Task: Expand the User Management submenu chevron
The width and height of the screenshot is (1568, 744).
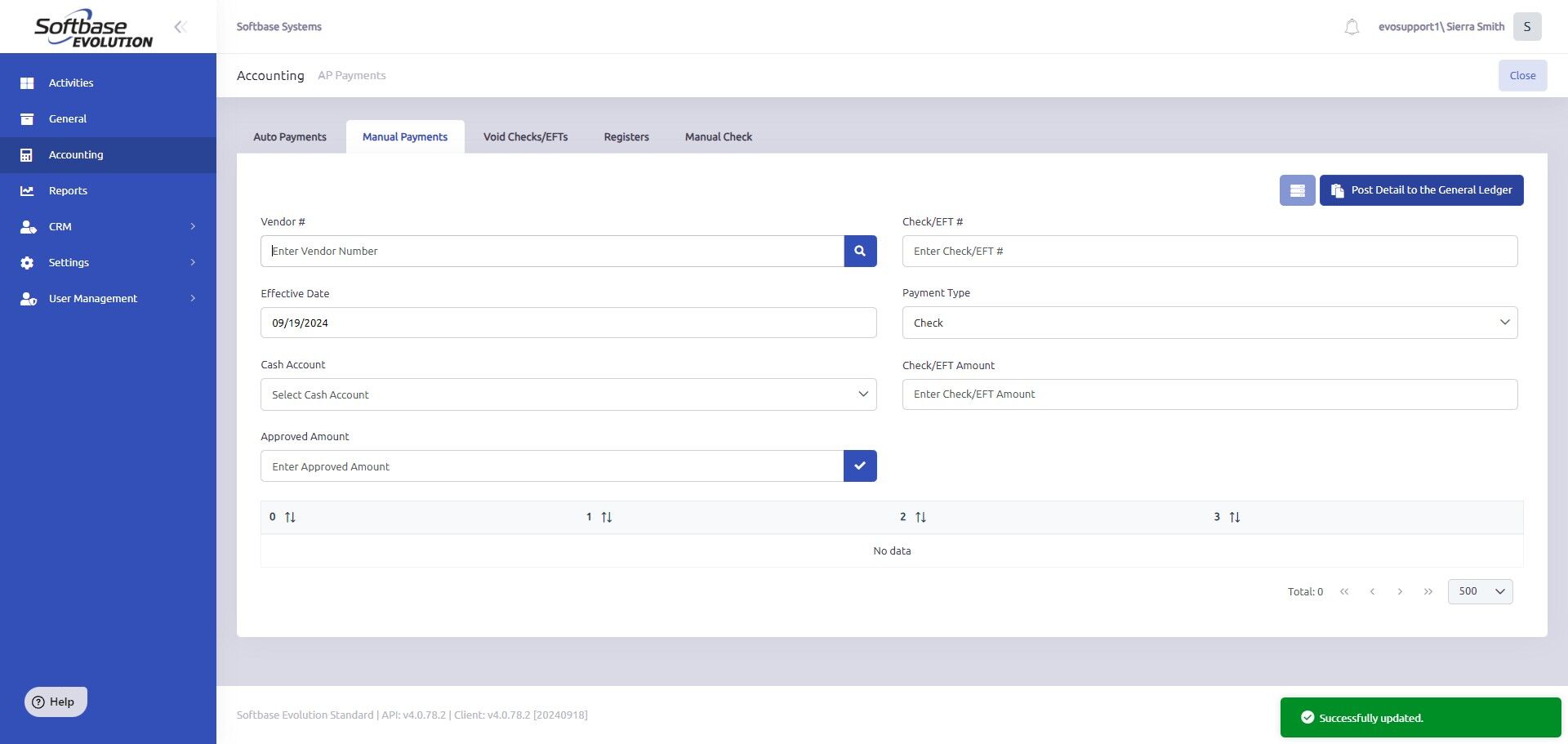Action: coord(194,299)
